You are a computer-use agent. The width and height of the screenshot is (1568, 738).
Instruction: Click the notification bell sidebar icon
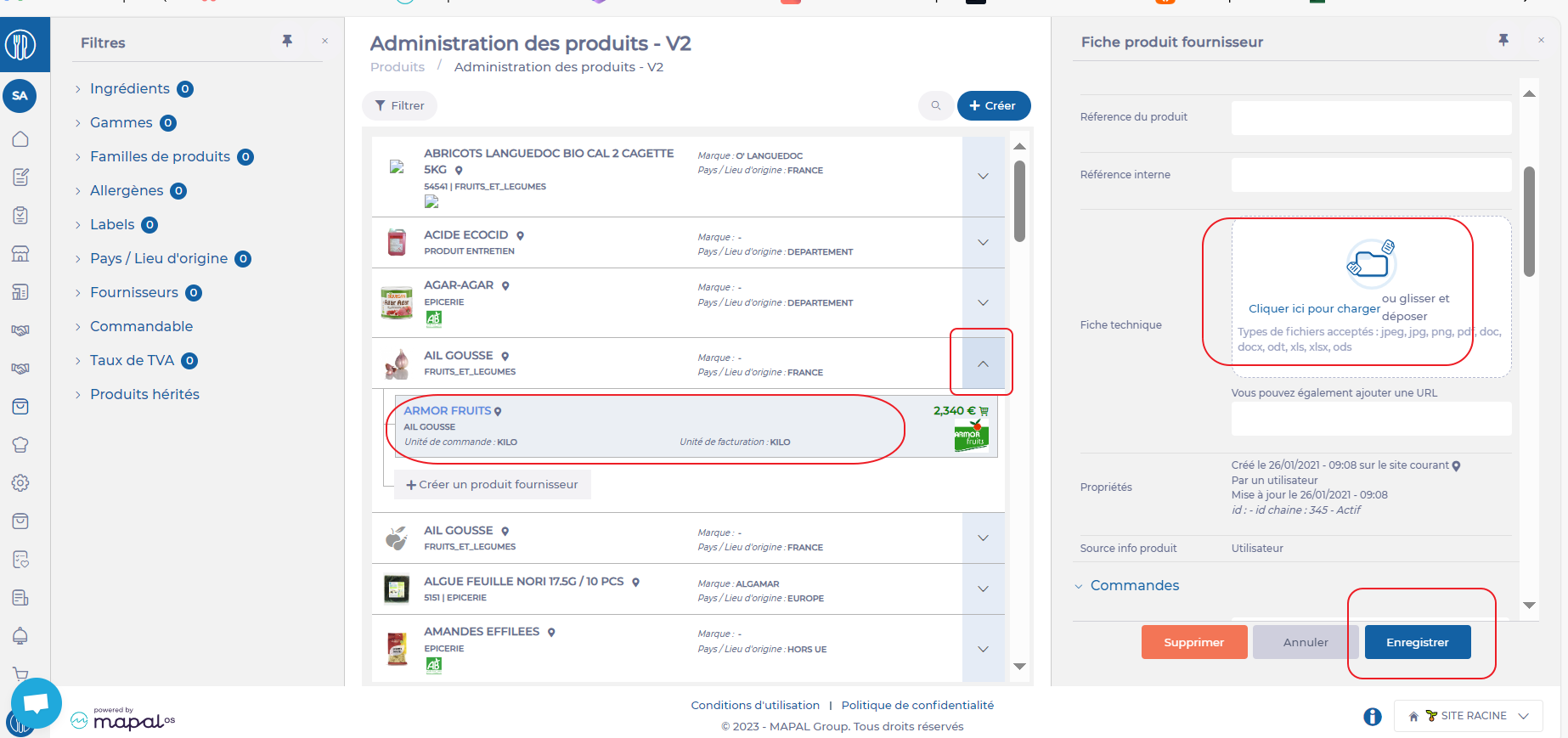click(x=20, y=636)
